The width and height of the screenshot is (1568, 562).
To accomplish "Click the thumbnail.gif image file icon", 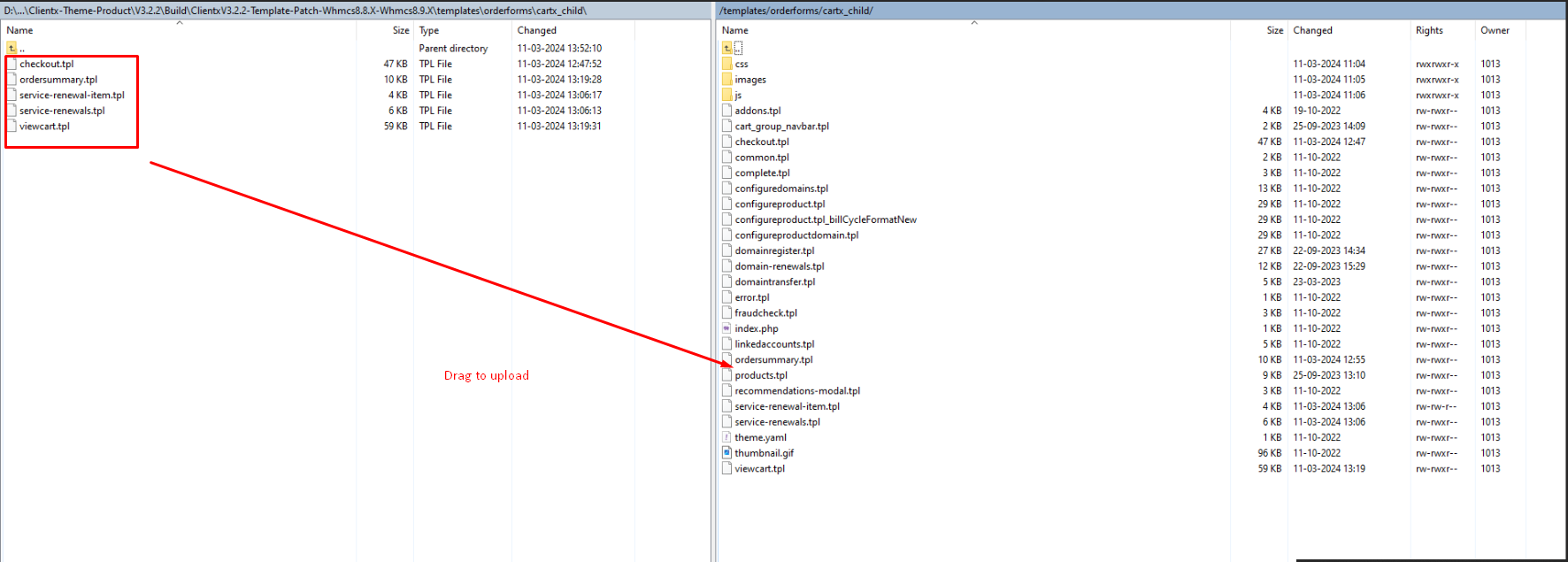I will 726,453.
